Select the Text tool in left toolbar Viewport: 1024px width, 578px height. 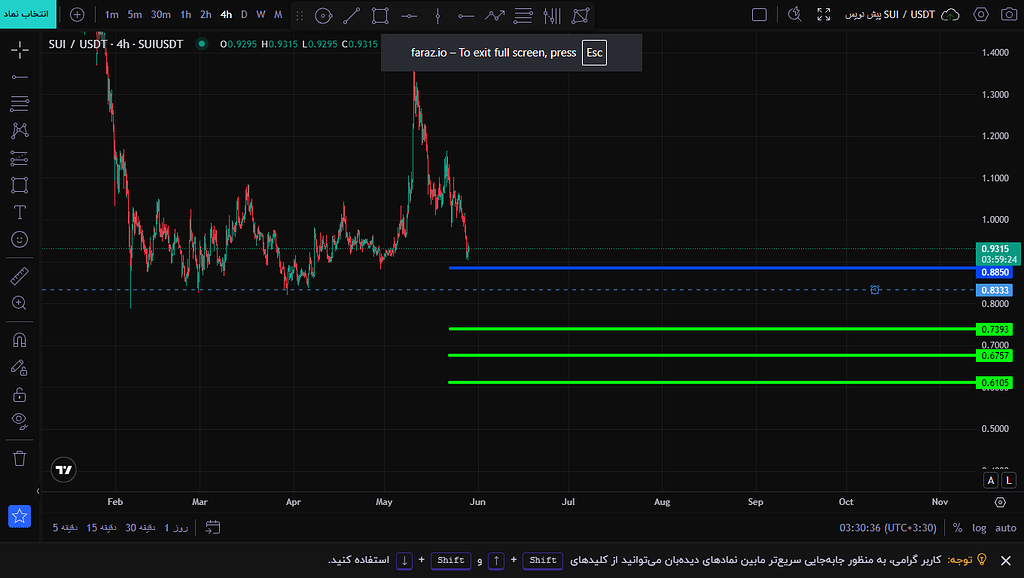pyautogui.click(x=20, y=212)
